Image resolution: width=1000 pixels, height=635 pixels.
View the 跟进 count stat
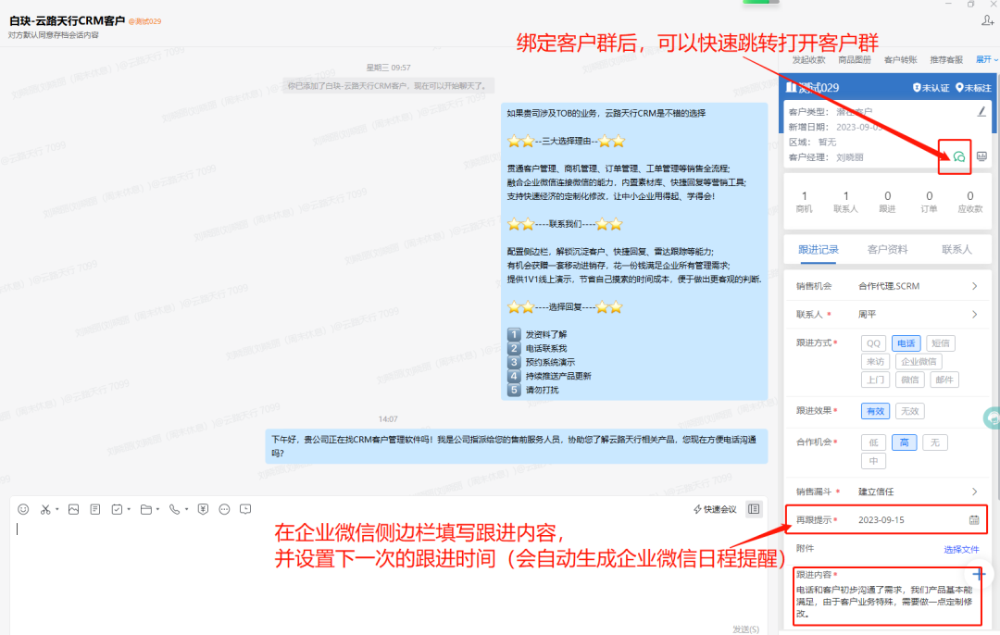click(887, 201)
